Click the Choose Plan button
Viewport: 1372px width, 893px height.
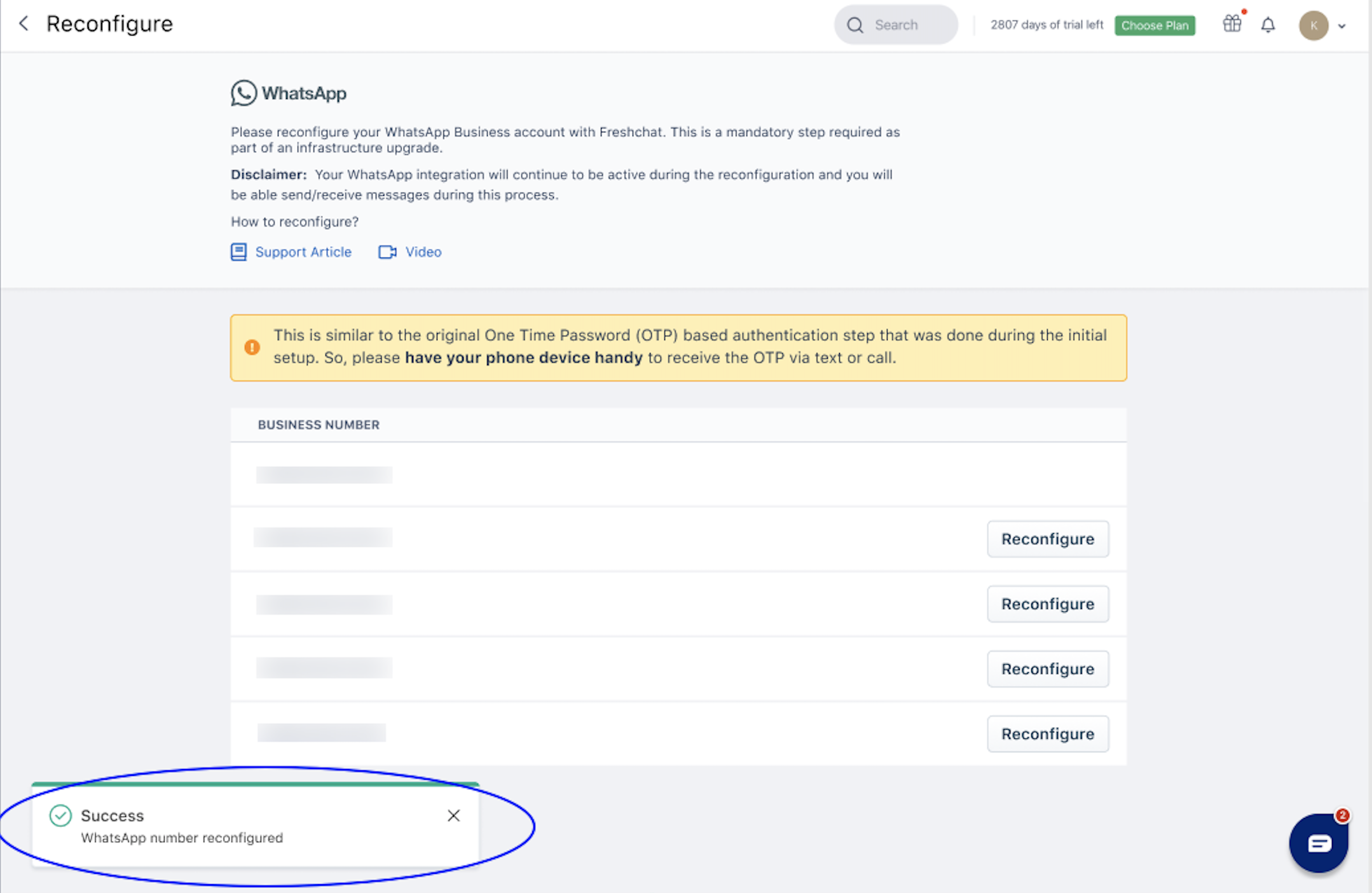(1154, 25)
